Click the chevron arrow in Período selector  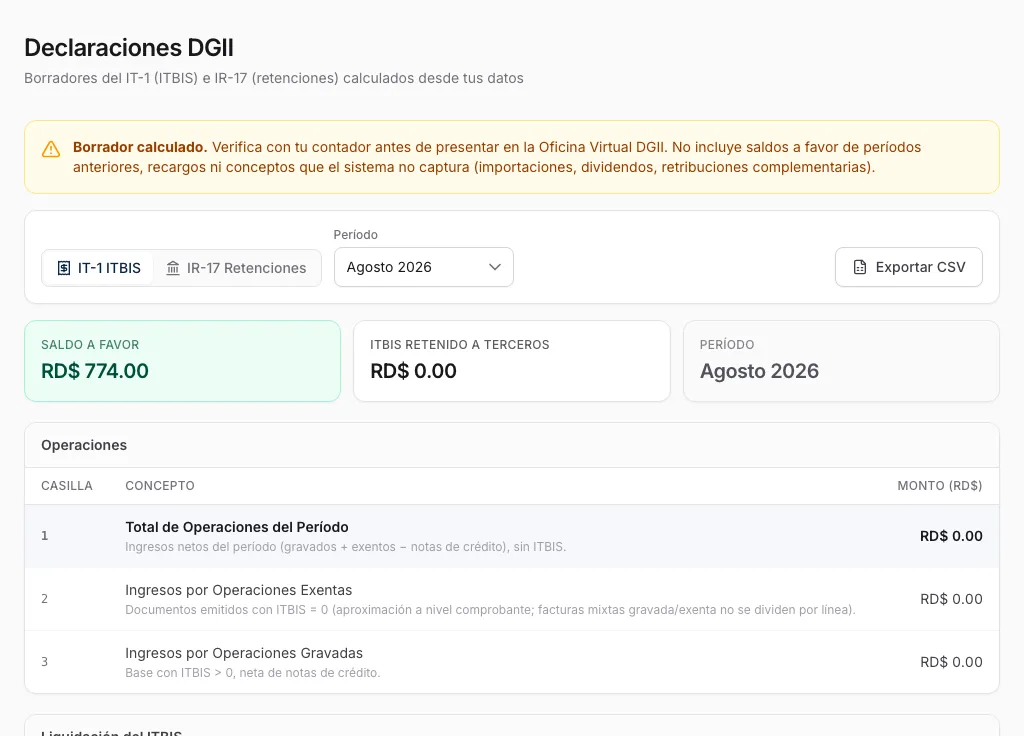point(495,267)
